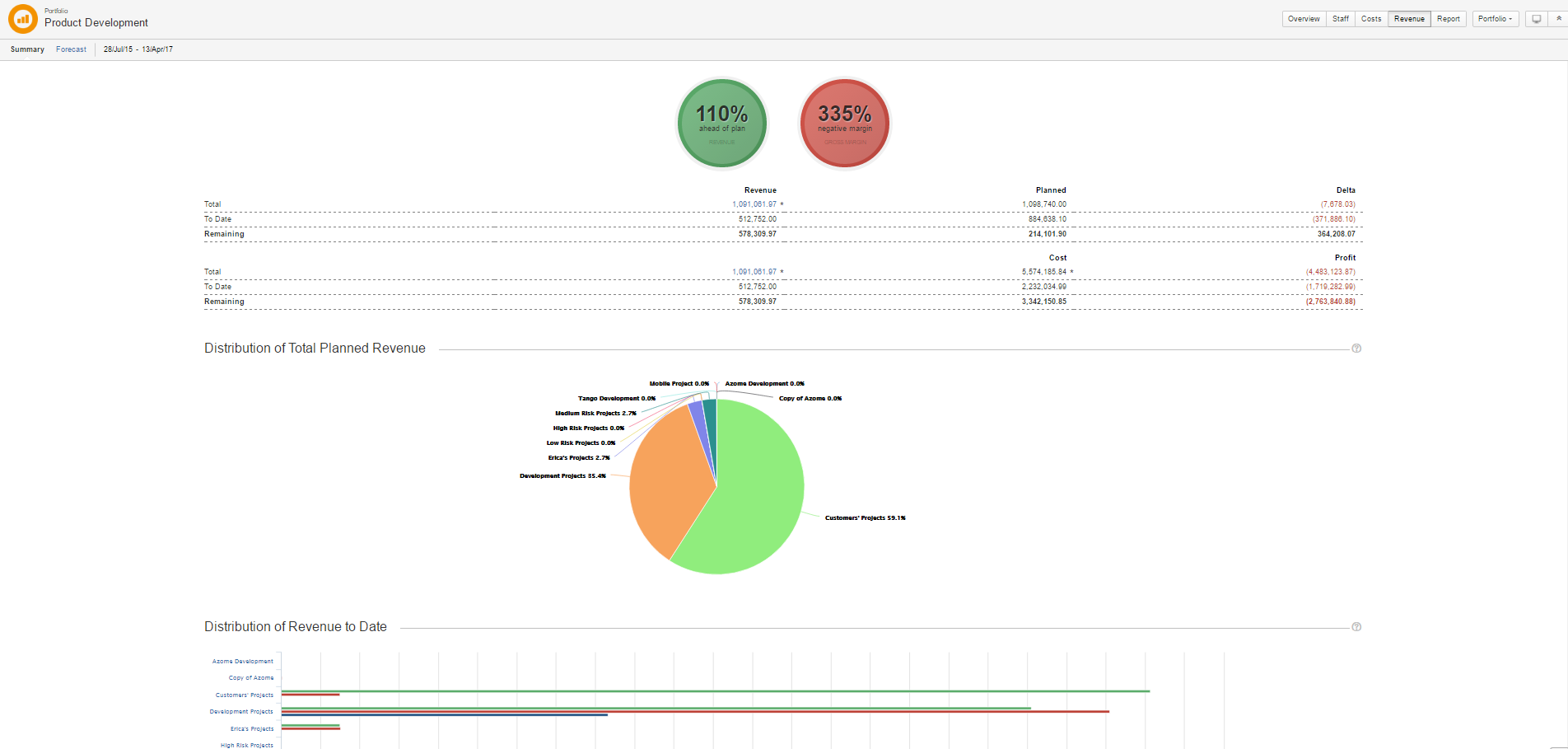The height and width of the screenshot is (749, 1568).
Task: Go to the Report tab
Action: click(x=1448, y=19)
